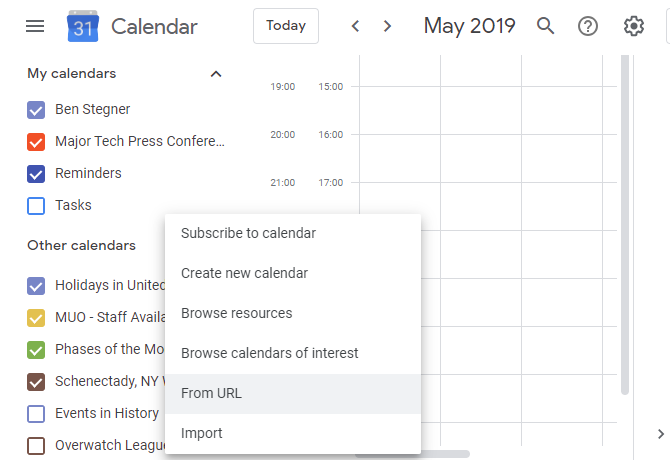Image resolution: width=670 pixels, height=460 pixels.
Task: Jump to the Today button
Action: coord(286,26)
